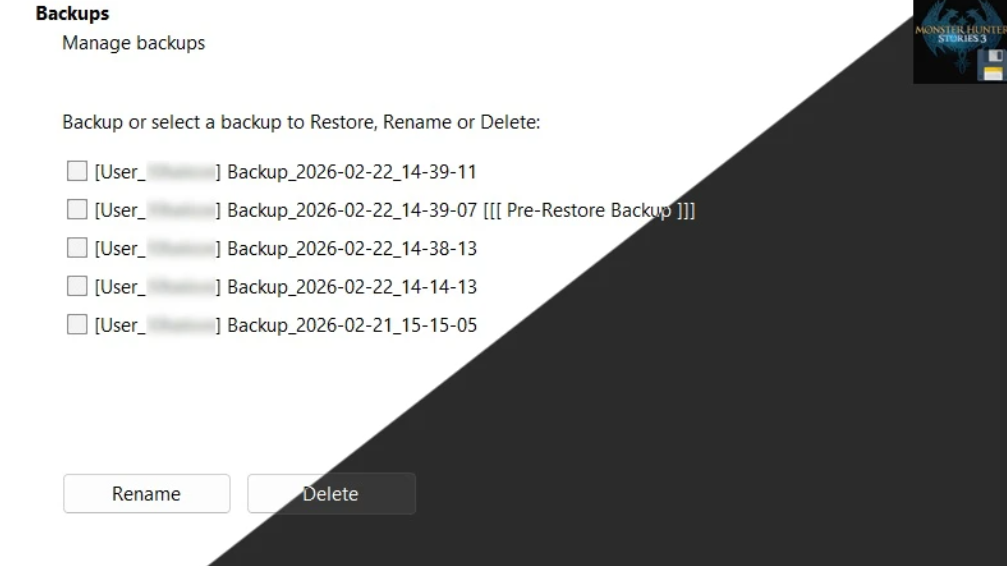This screenshot has width=1007, height=566.
Task: Click the blurred username on the first backup
Action: click(182, 172)
